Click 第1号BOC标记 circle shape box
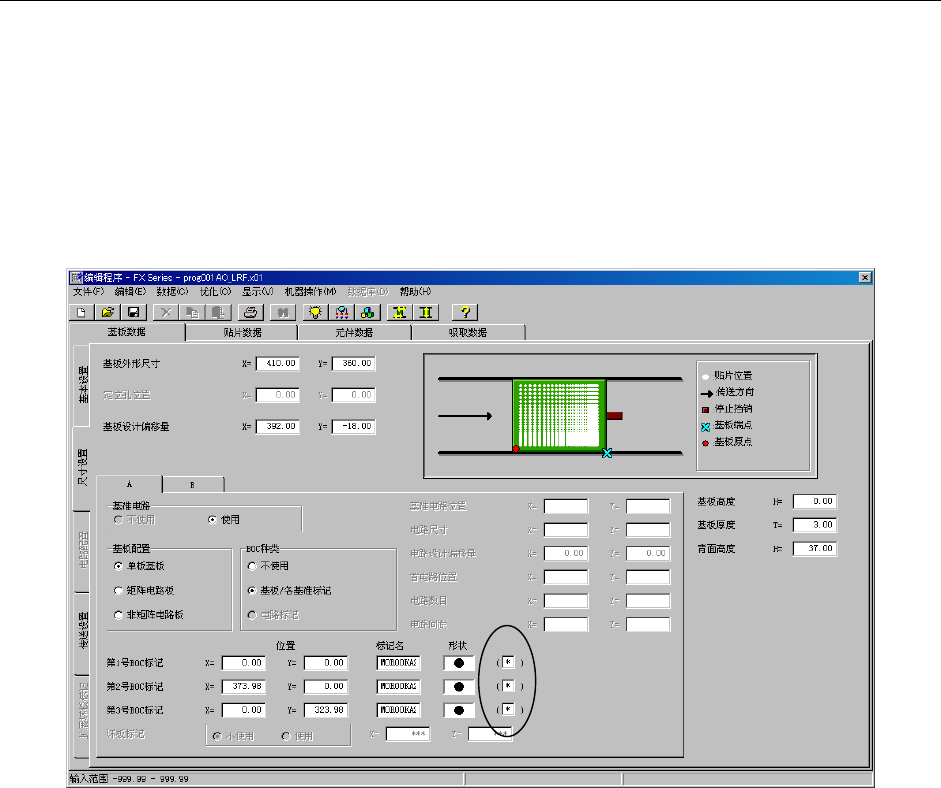 [459, 663]
